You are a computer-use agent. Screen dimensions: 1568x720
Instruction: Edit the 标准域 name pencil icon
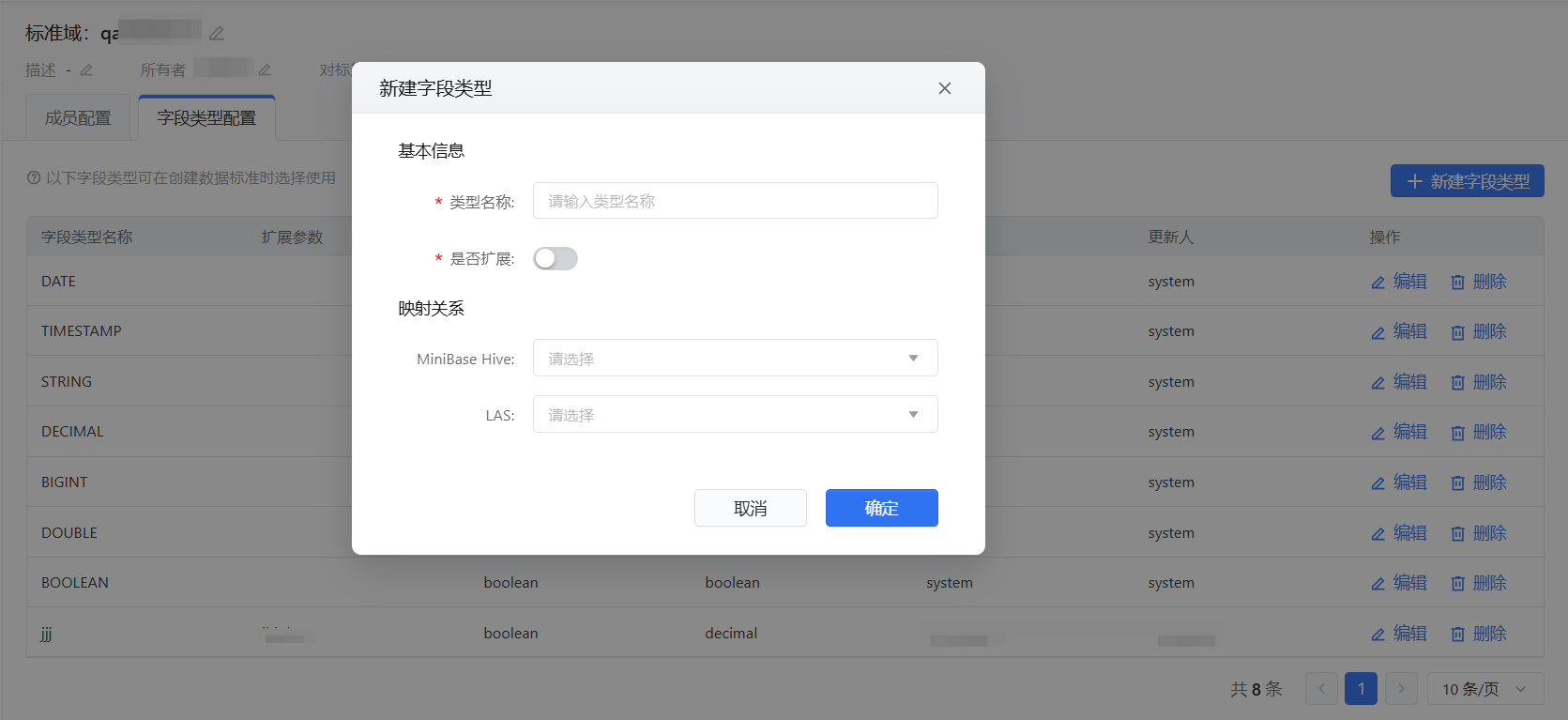[x=217, y=34]
